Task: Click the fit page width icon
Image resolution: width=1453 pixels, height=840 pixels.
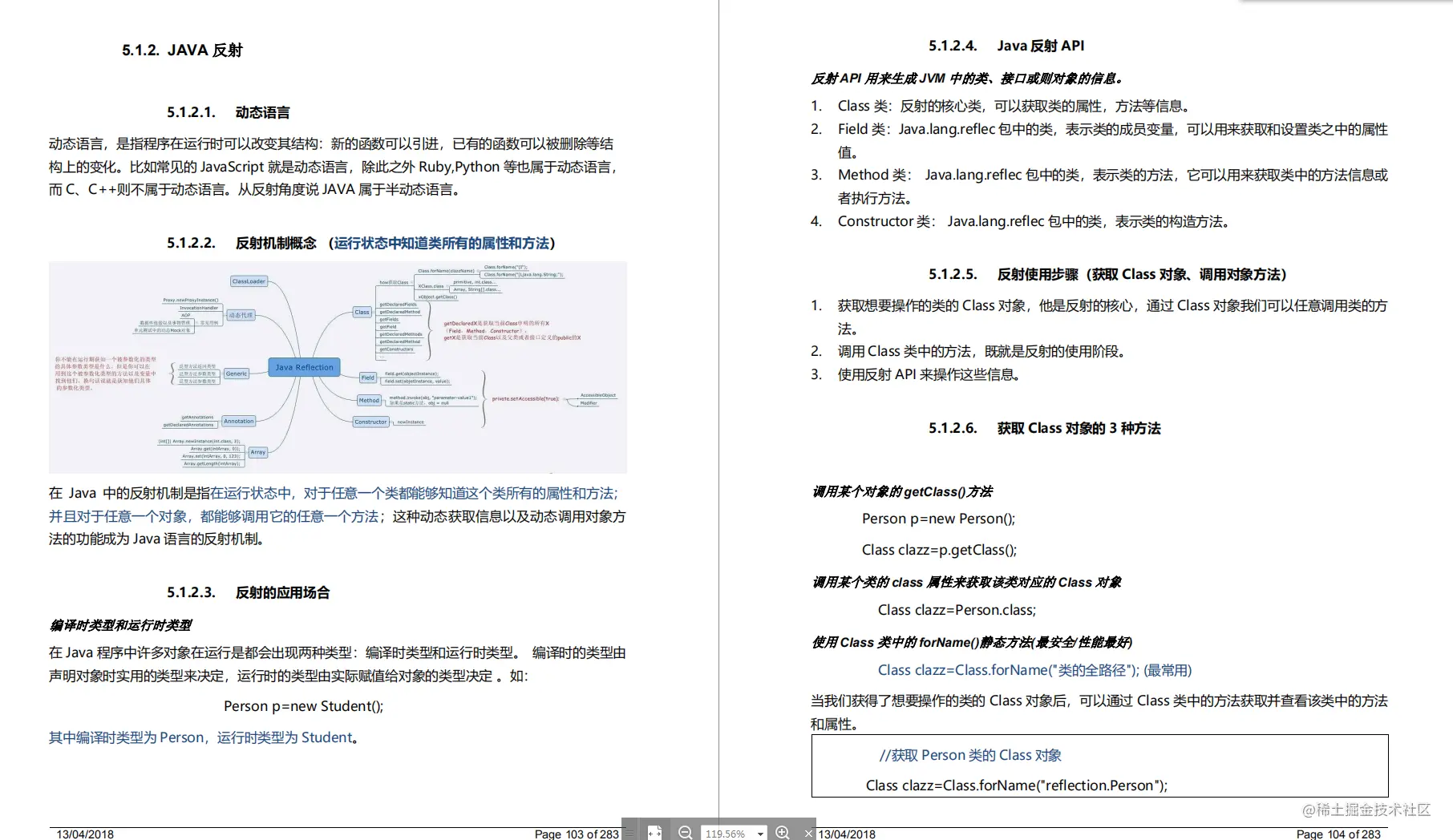Action: 654,833
